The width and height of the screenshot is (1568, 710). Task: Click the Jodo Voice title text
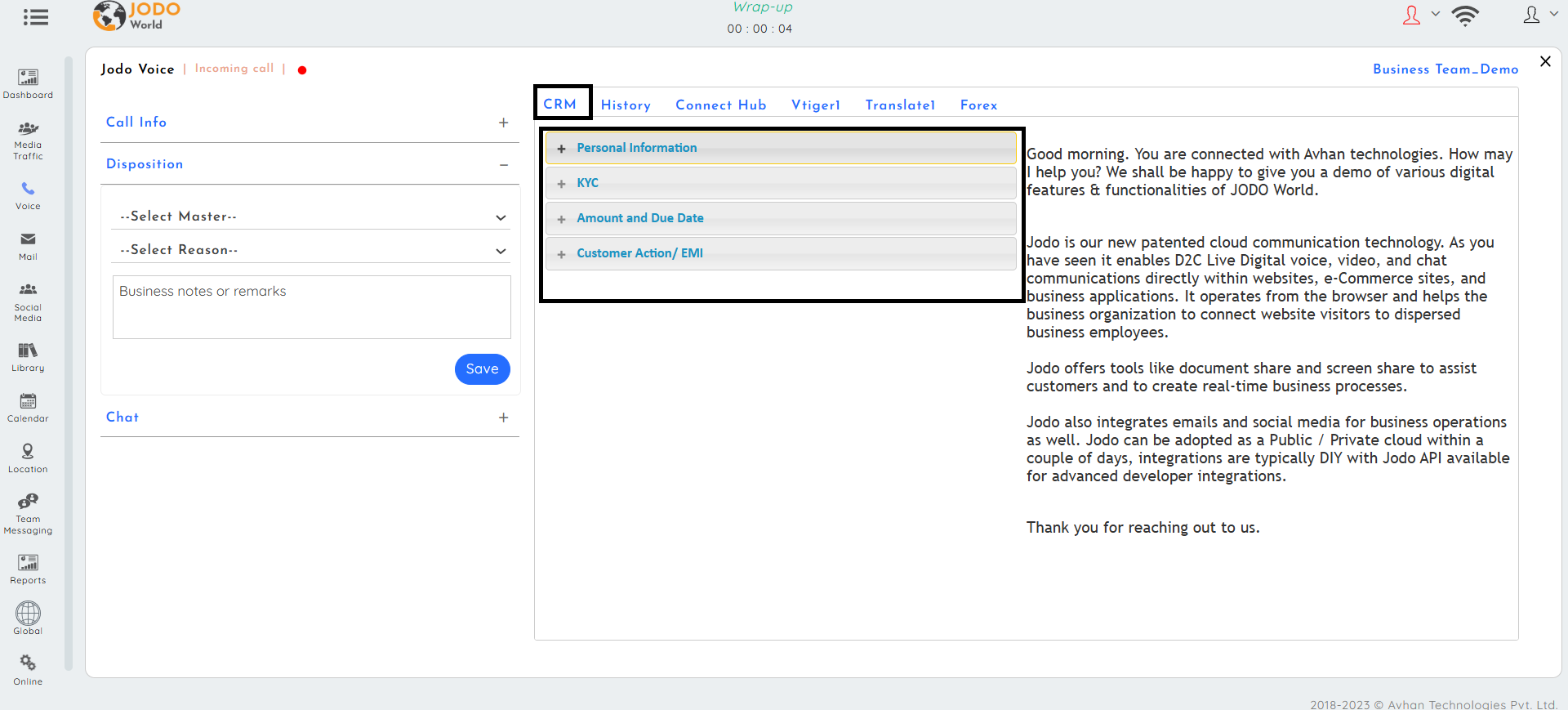(137, 69)
